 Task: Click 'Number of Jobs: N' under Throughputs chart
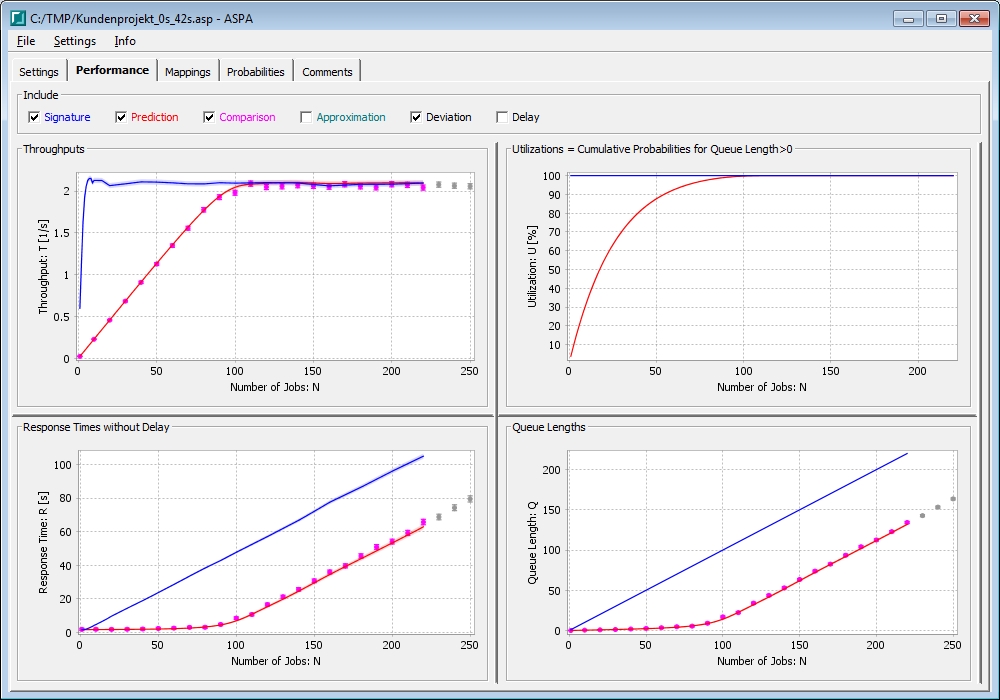coord(275,387)
